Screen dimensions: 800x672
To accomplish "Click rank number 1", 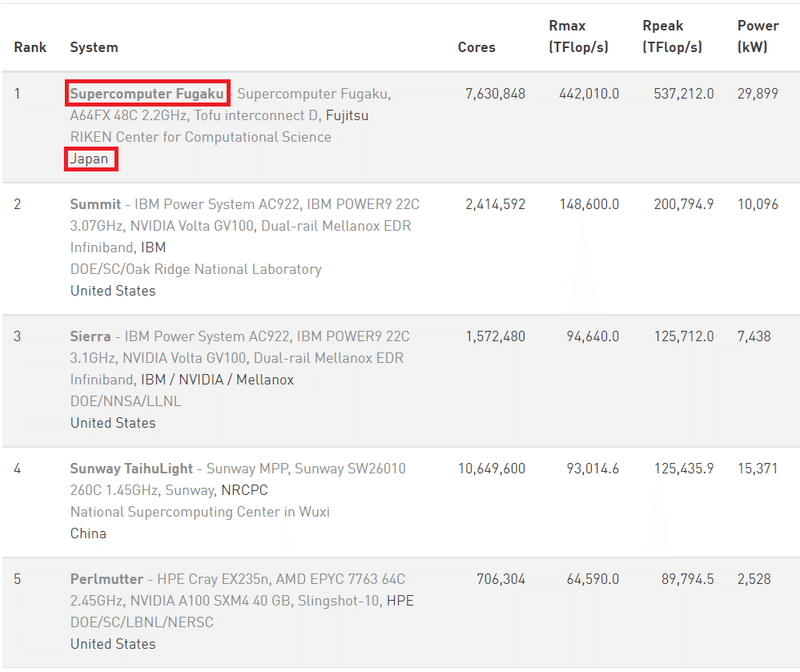I will point(17,94).
